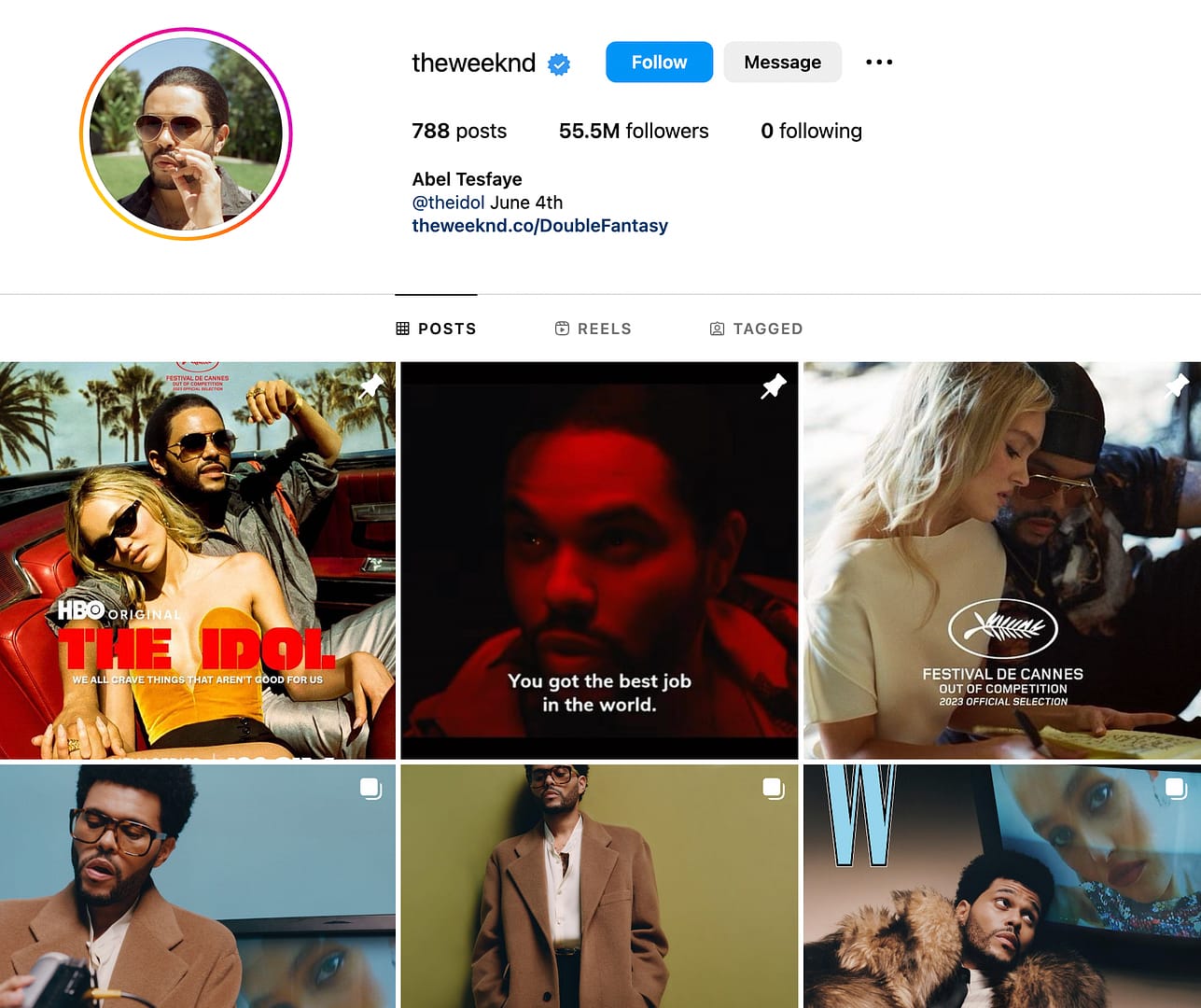Click the pin icon on the red-lit video post
The height and width of the screenshot is (1008, 1201).
click(773, 385)
